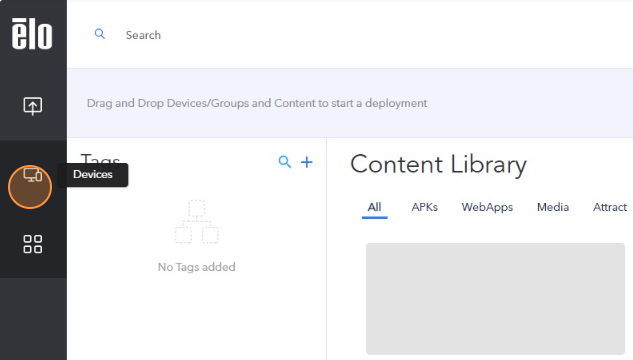This screenshot has width=633, height=360.
Task: Select the All tab in Content Library
Action: [x=374, y=207]
